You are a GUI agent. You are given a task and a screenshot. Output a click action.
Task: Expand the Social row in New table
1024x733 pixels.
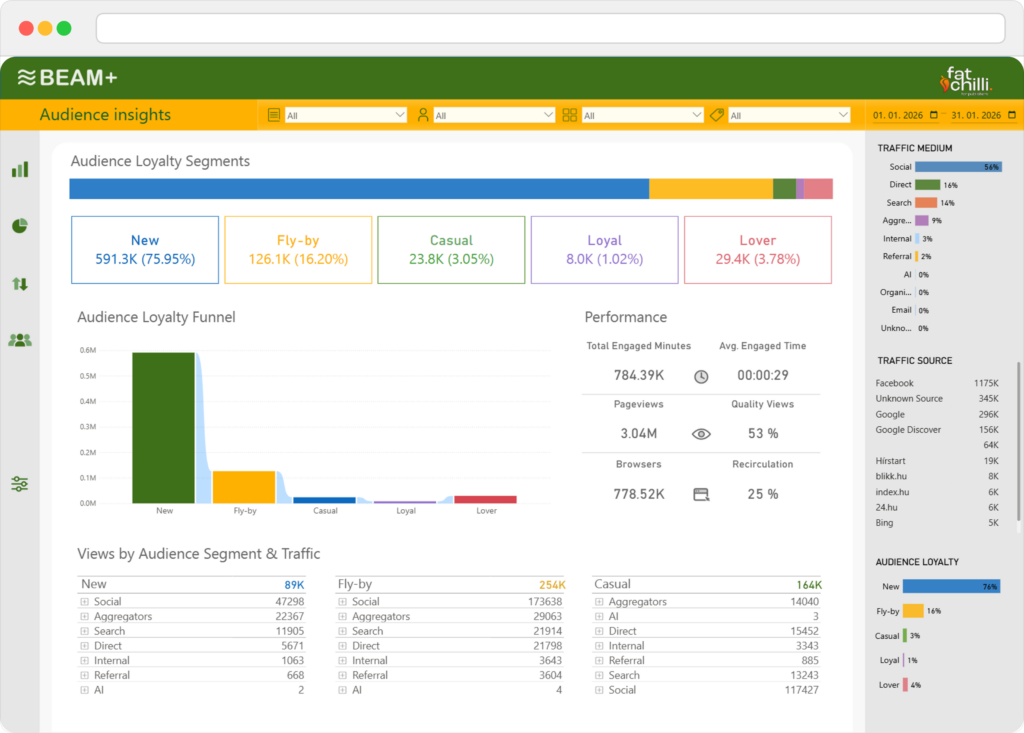(x=85, y=602)
